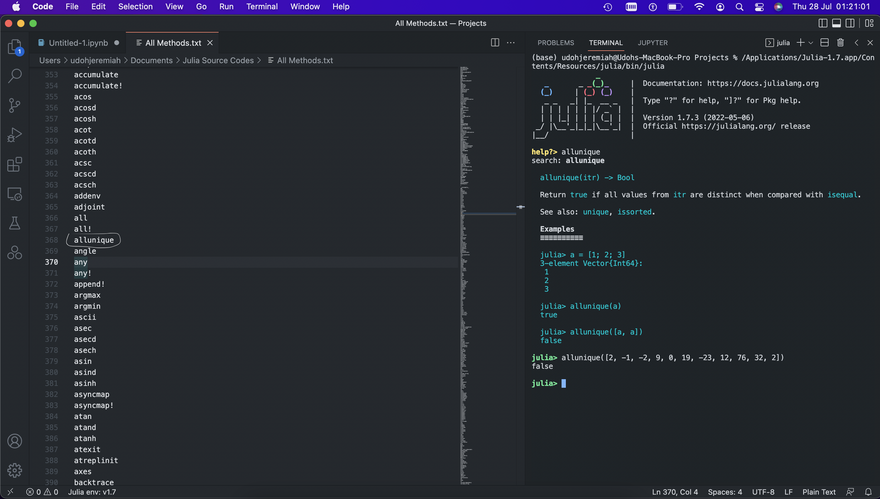
Task: Kill the terminal with trash icon
Action: click(840, 43)
